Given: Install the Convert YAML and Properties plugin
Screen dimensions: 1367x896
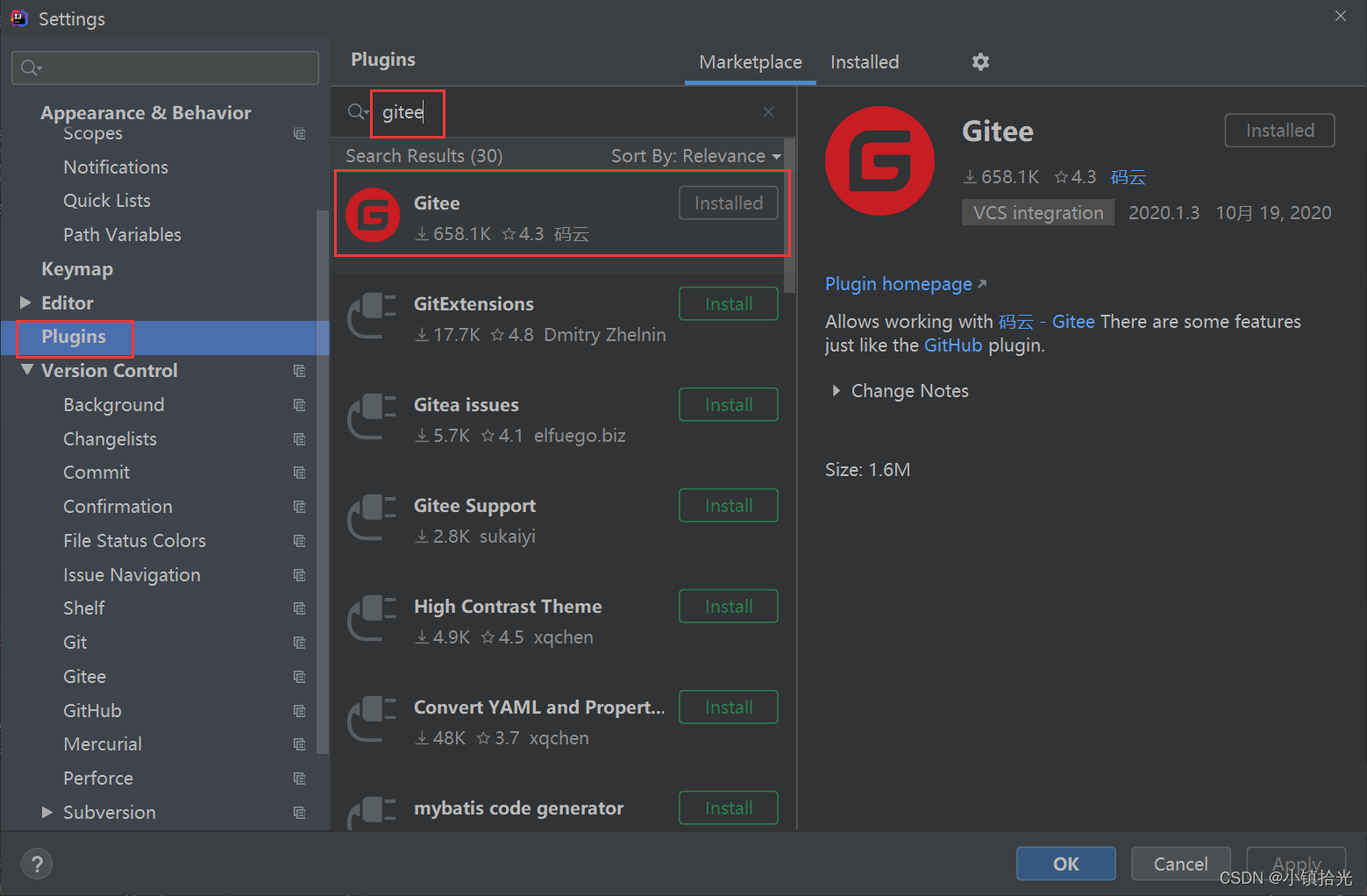Looking at the screenshot, I should click(x=729, y=708).
